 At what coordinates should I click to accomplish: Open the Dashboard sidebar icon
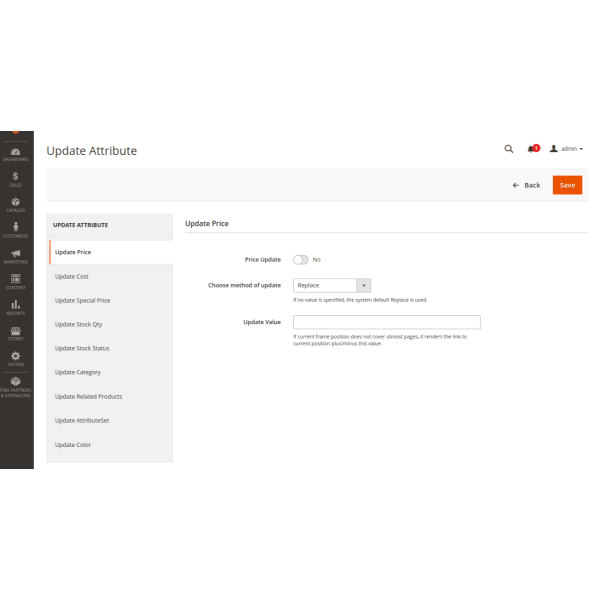(x=15, y=153)
